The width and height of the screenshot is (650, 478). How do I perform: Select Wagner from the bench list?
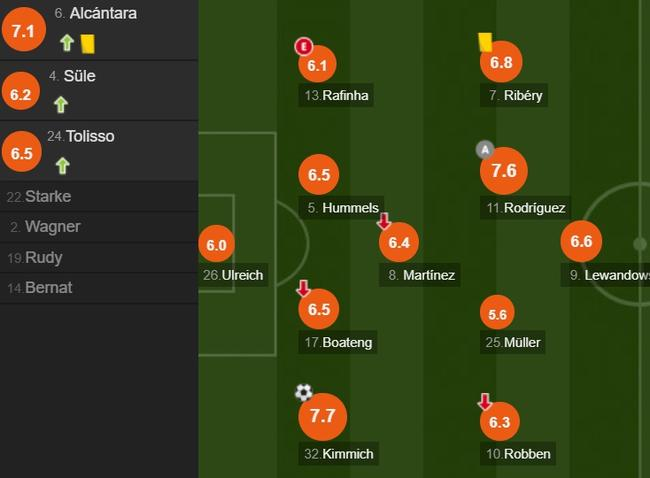coord(52,227)
